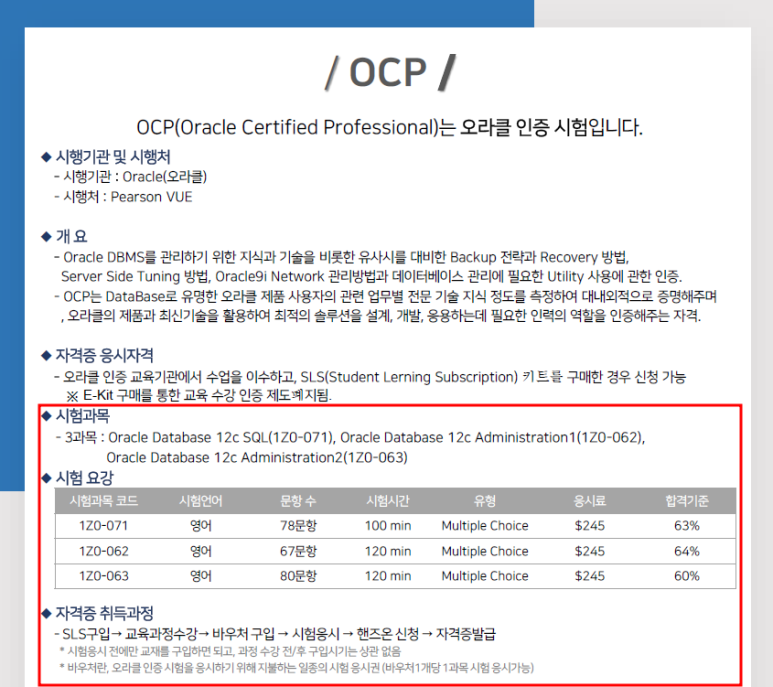
Task: Click the '유형' column header
Action: pyautogui.click(x=485, y=501)
